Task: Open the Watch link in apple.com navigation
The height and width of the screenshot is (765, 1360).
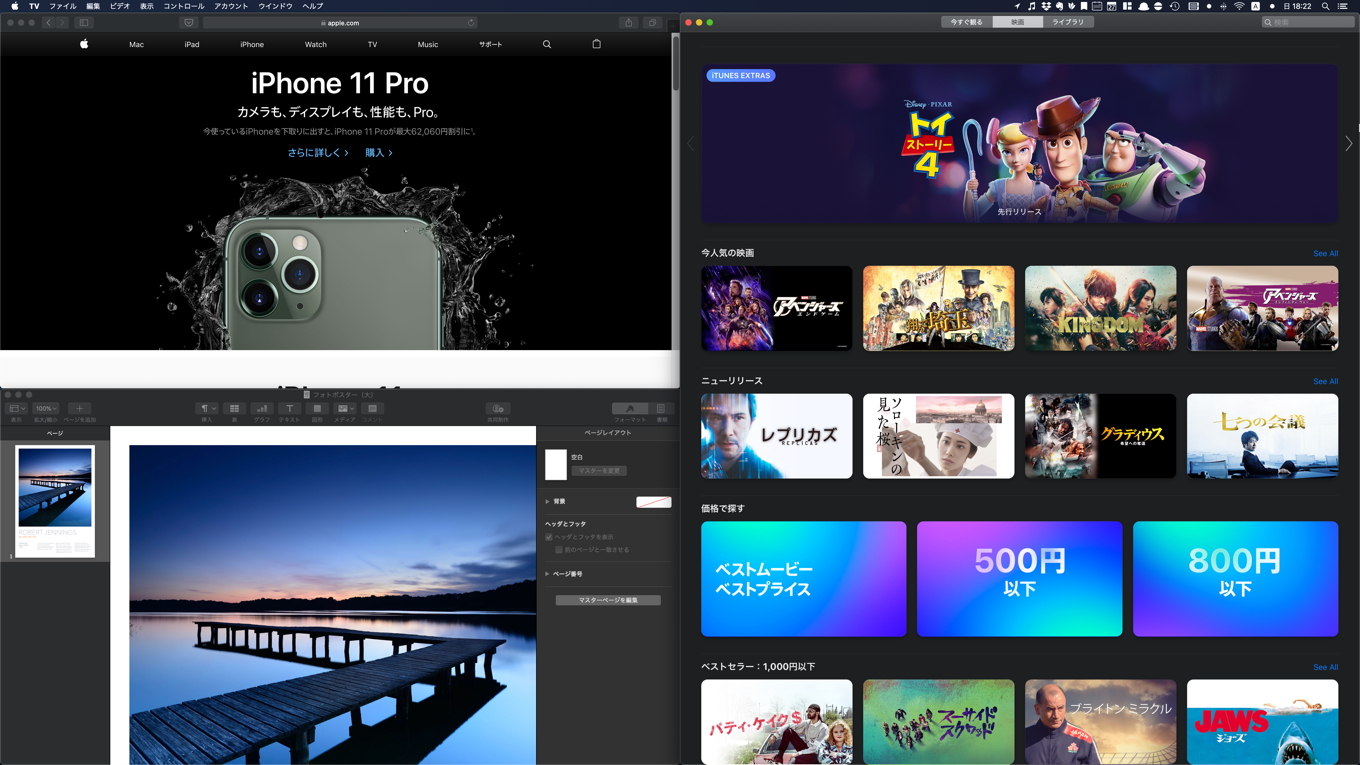Action: (316, 44)
